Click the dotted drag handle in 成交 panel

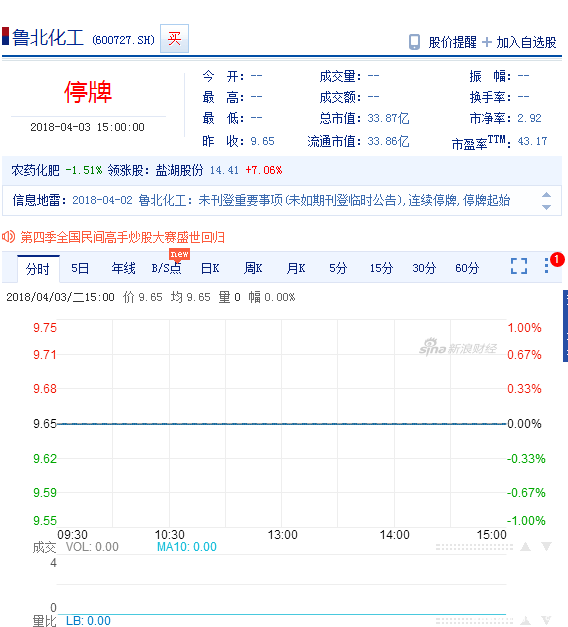click(x=474, y=547)
